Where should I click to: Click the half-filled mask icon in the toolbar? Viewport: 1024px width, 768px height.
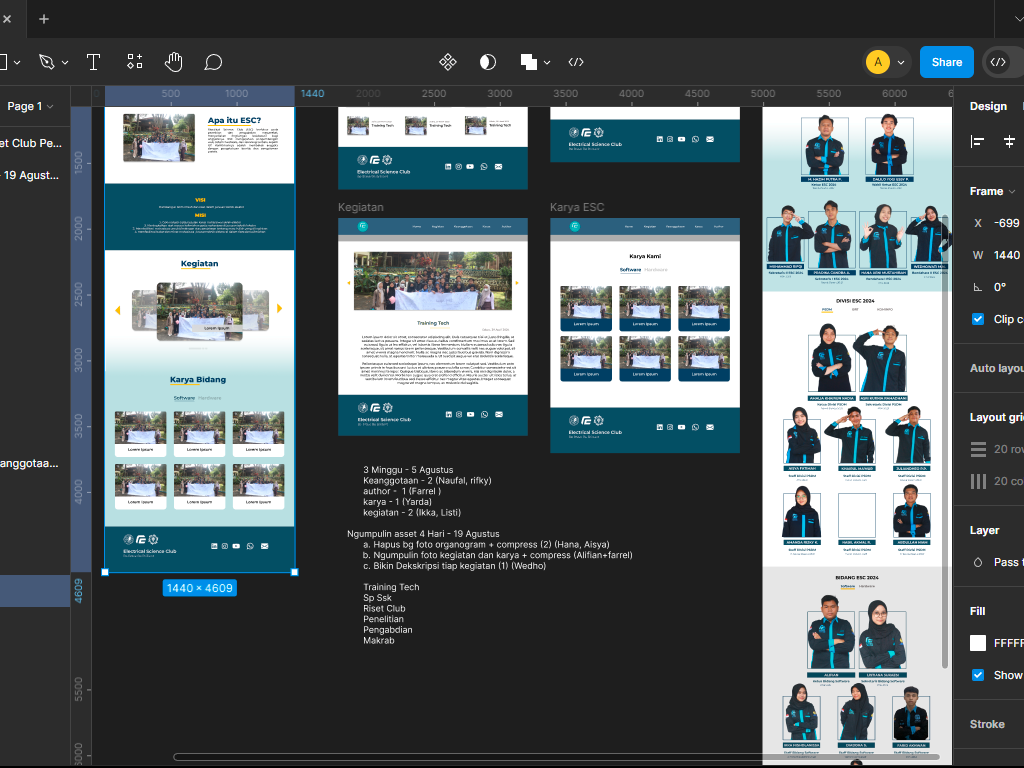[x=487, y=62]
